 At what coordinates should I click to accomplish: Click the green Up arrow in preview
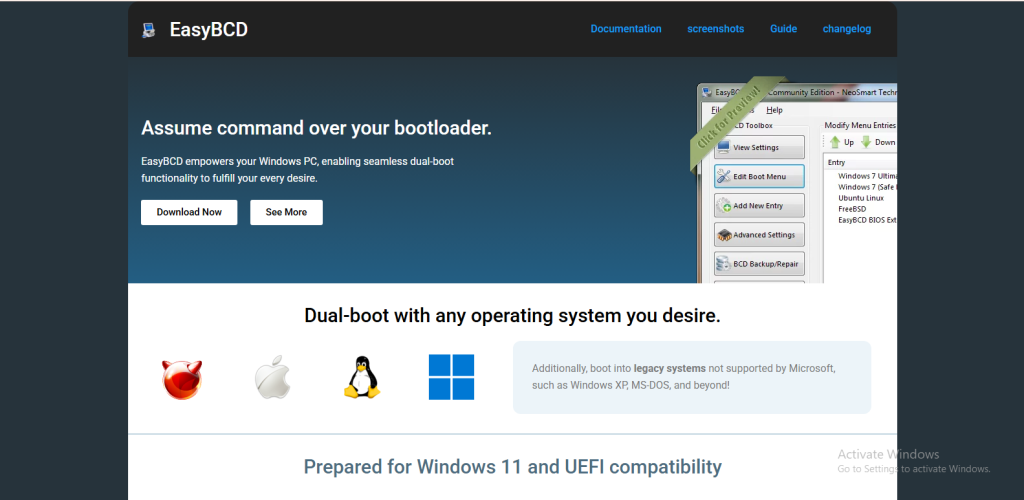[x=835, y=142]
